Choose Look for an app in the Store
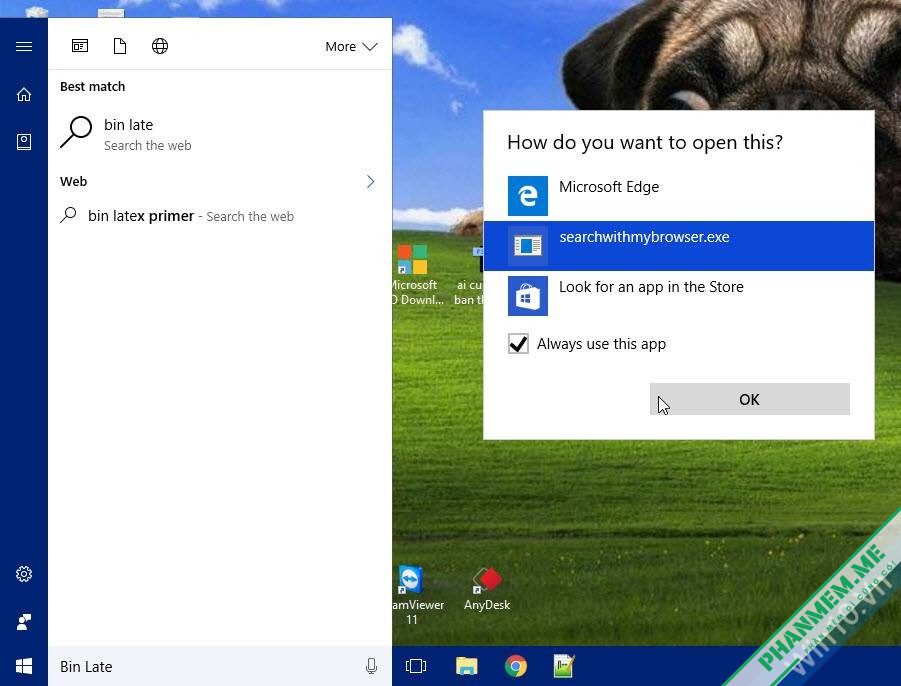The width and height of the screenshot is (901, 686). point(679,296)
